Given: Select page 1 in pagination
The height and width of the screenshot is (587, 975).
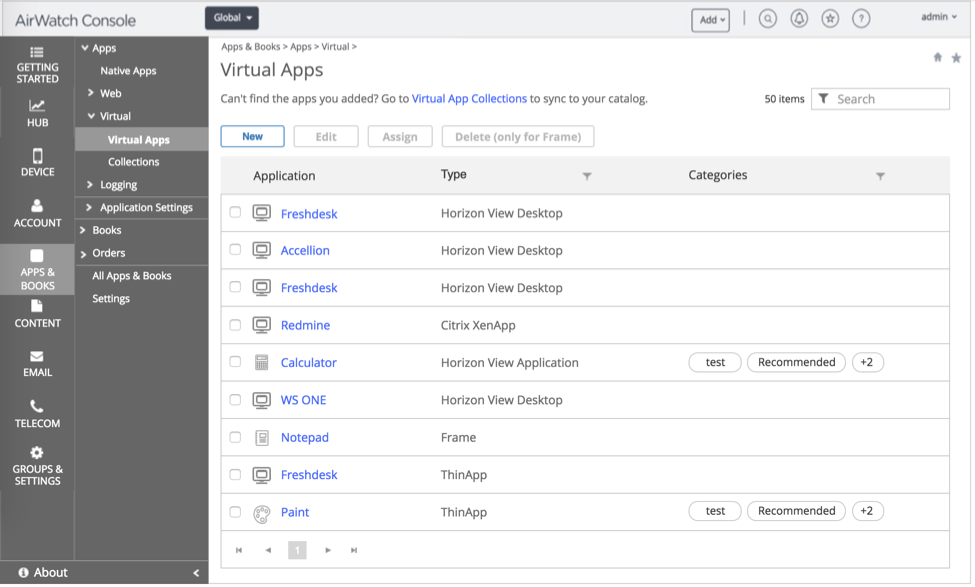Looking at the screenshot, I should (297, 550).
